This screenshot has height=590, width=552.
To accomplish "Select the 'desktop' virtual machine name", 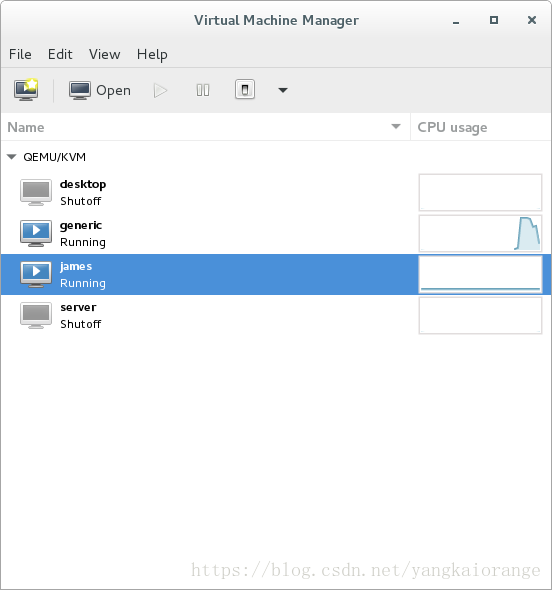I will 83,184.
